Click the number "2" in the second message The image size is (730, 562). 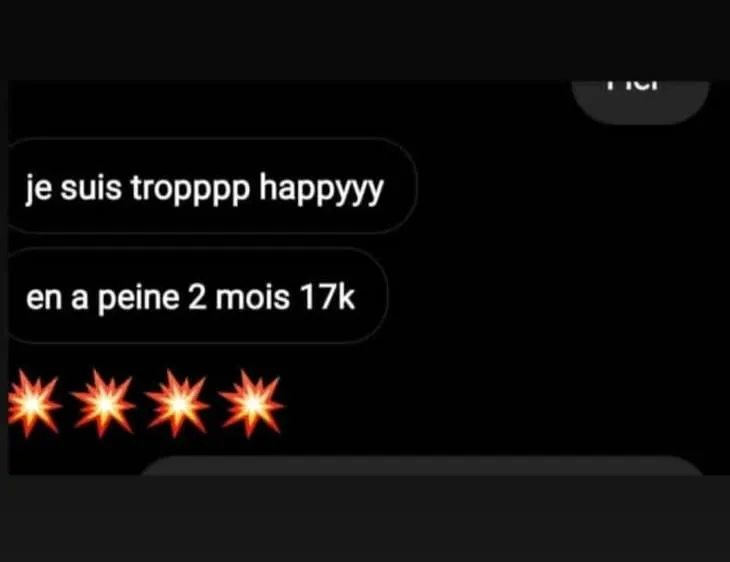(197, 297)
